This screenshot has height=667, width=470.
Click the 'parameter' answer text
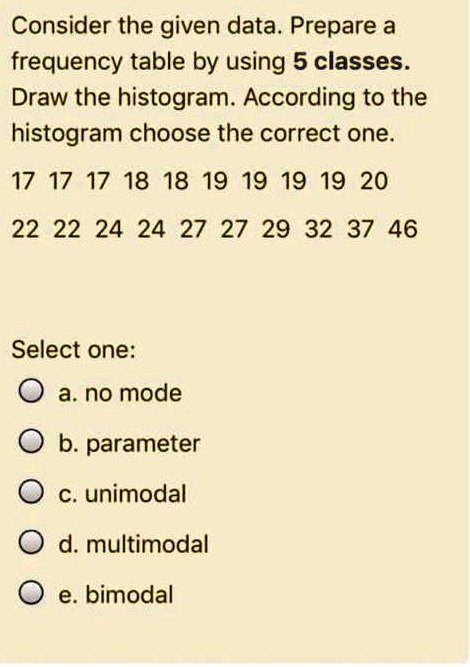[x=143, y=445]
